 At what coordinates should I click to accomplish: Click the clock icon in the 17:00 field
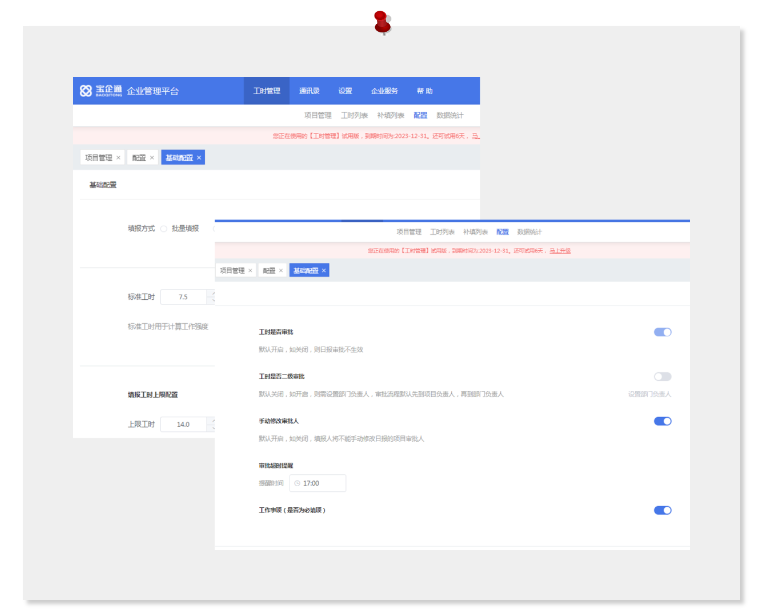297,483
